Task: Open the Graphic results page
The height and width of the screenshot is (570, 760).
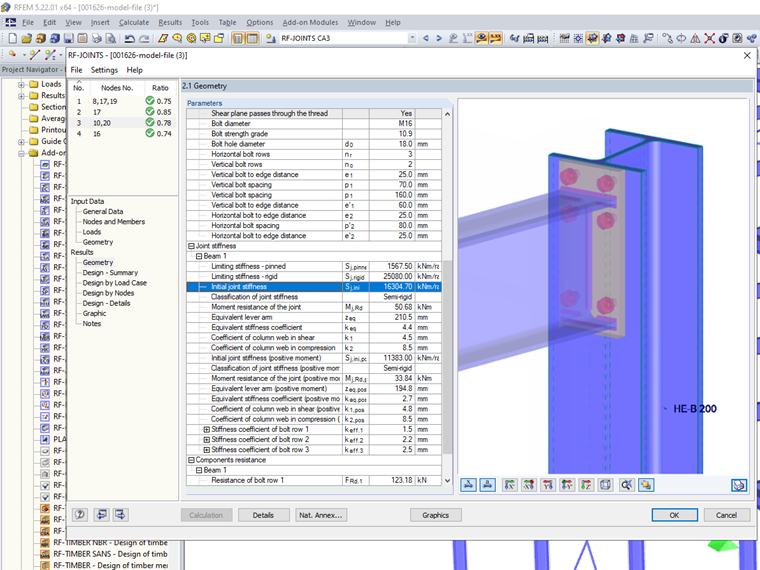Action: (x=94, y=313)
